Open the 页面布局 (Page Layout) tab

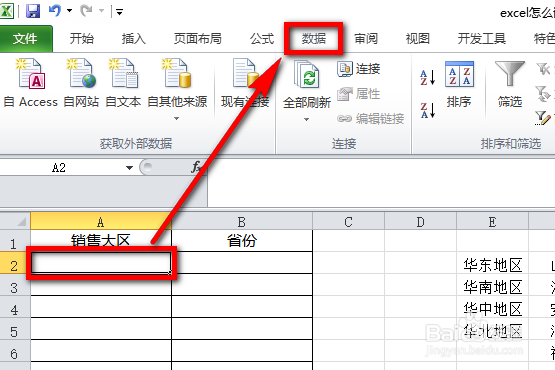[198, 38]
